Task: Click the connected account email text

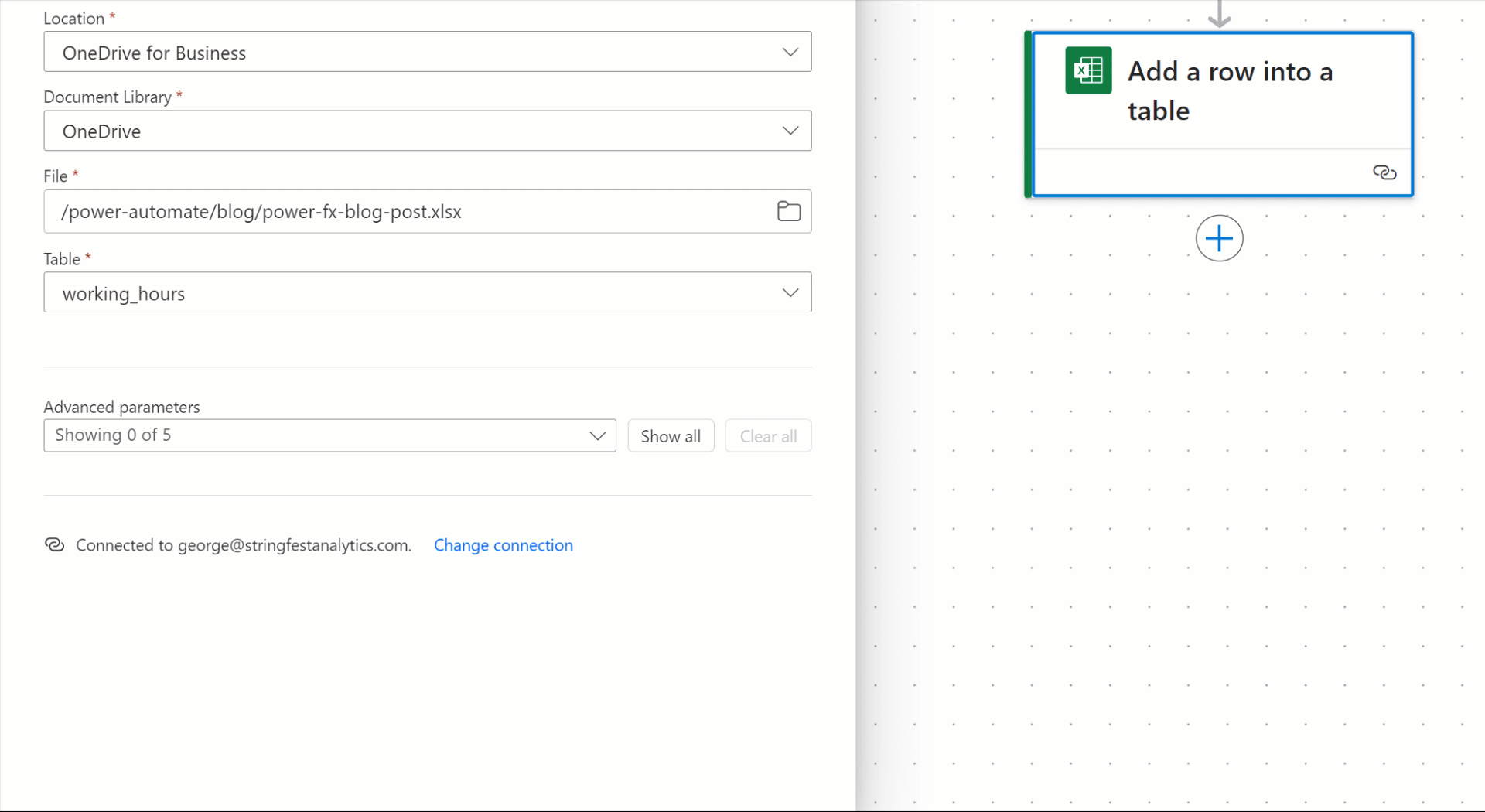Action: point(294,545)
